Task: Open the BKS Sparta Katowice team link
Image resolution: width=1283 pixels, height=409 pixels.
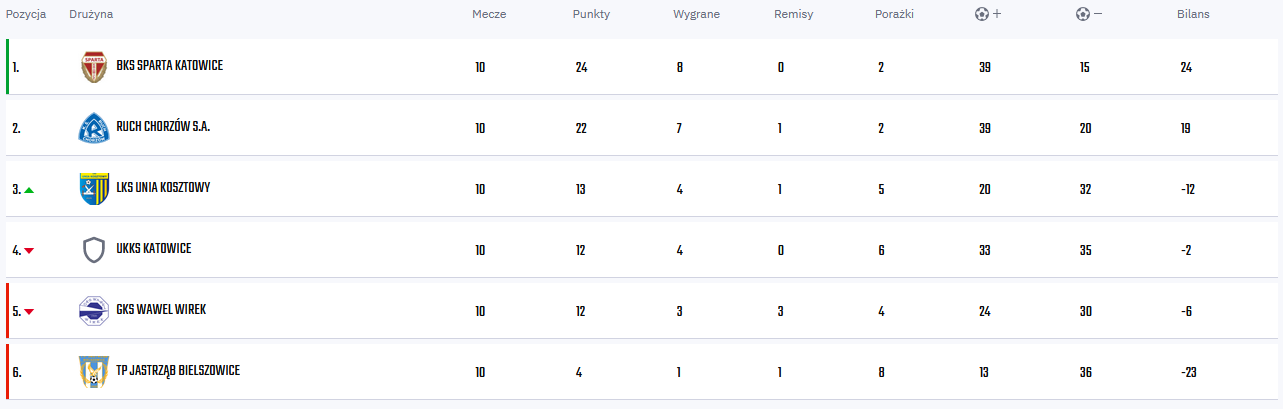Action: 169,66
